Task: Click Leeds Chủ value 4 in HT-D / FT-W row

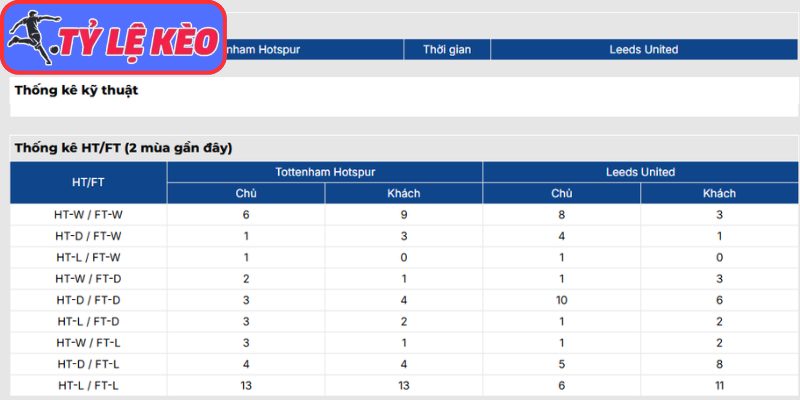Action: [561, 236]
